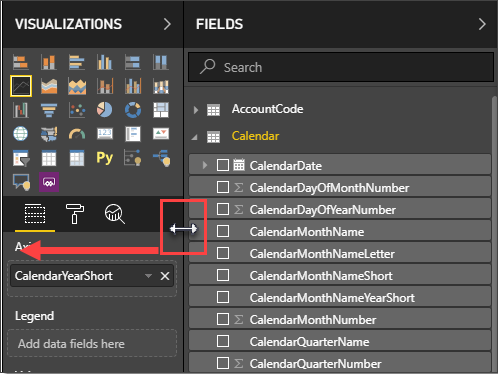This screenshot has height=374, width=498.
Task: Choose the Treemap visual
Action: 161,110
